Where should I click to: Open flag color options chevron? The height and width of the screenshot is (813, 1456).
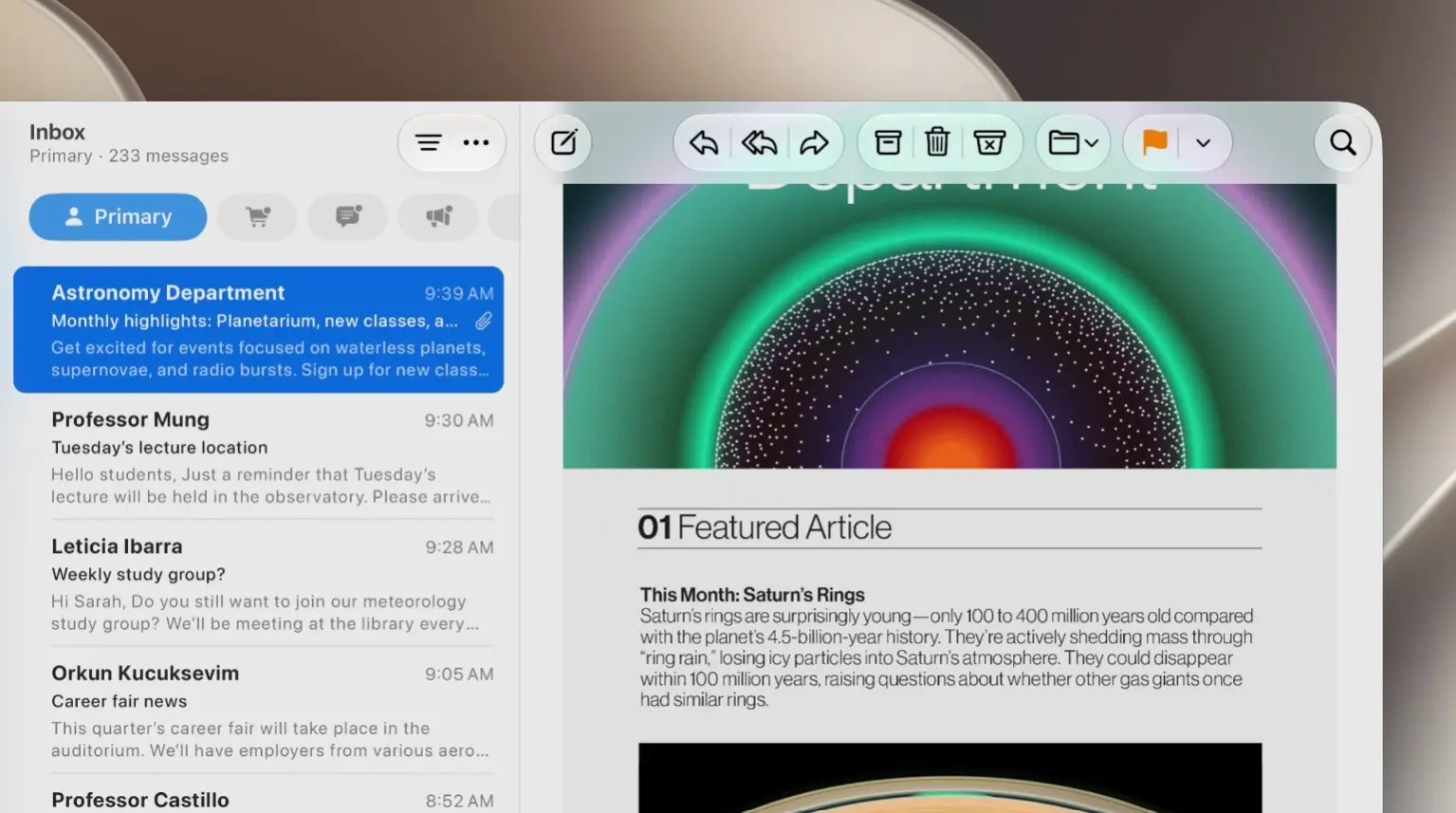(x=1203, y=143)
